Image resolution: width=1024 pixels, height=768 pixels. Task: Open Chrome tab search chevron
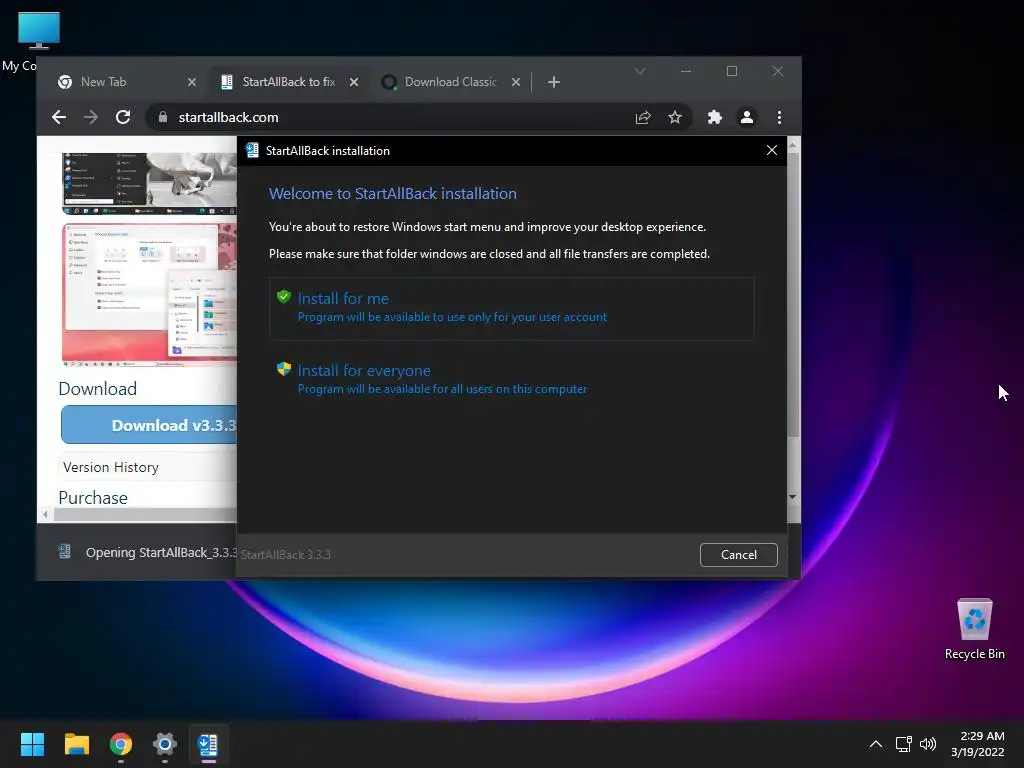pyautogui.click(x=640, y=71)
